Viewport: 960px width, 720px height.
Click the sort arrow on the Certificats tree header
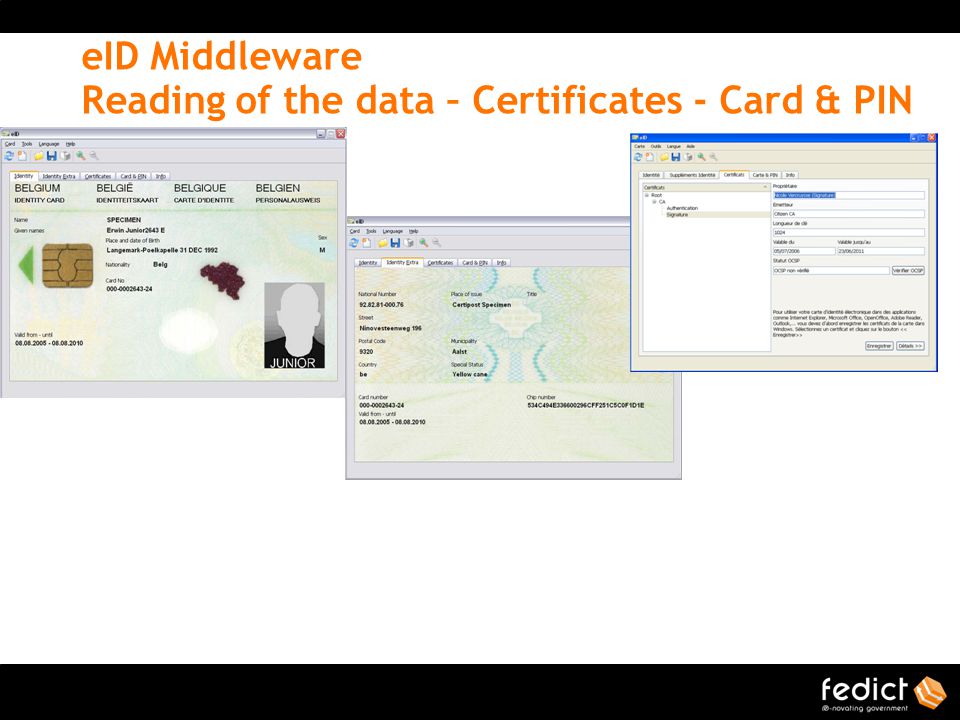765,187
